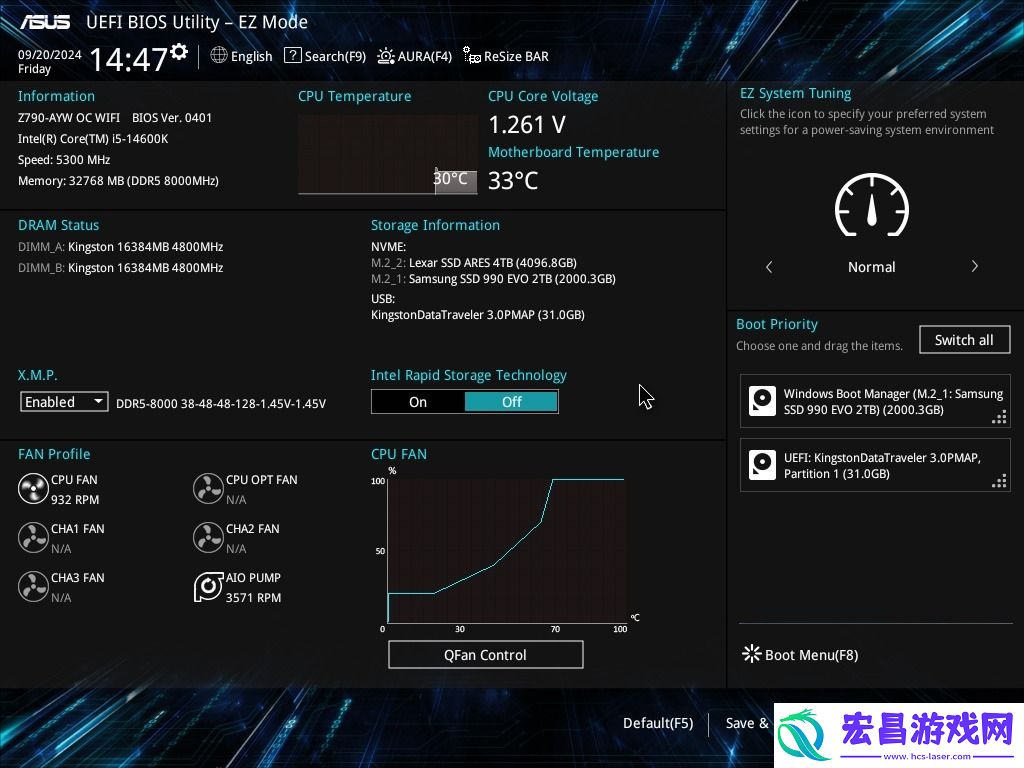
Task: Click the AURA light icon
Action: (386, 56)
